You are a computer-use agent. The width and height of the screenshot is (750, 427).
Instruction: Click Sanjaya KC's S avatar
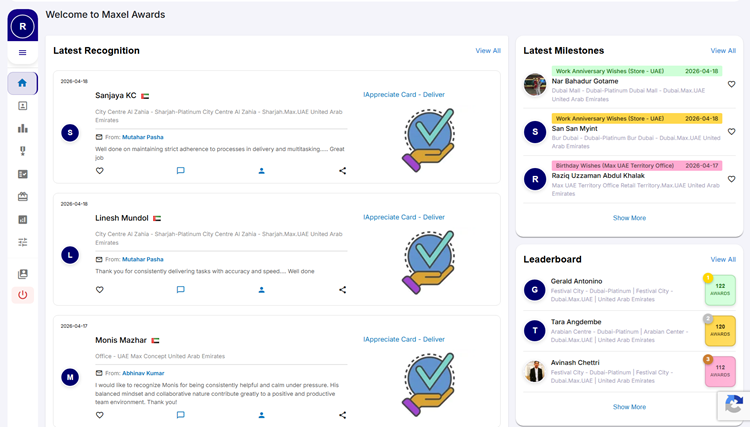pyautogui.click(x=70, y=132)
